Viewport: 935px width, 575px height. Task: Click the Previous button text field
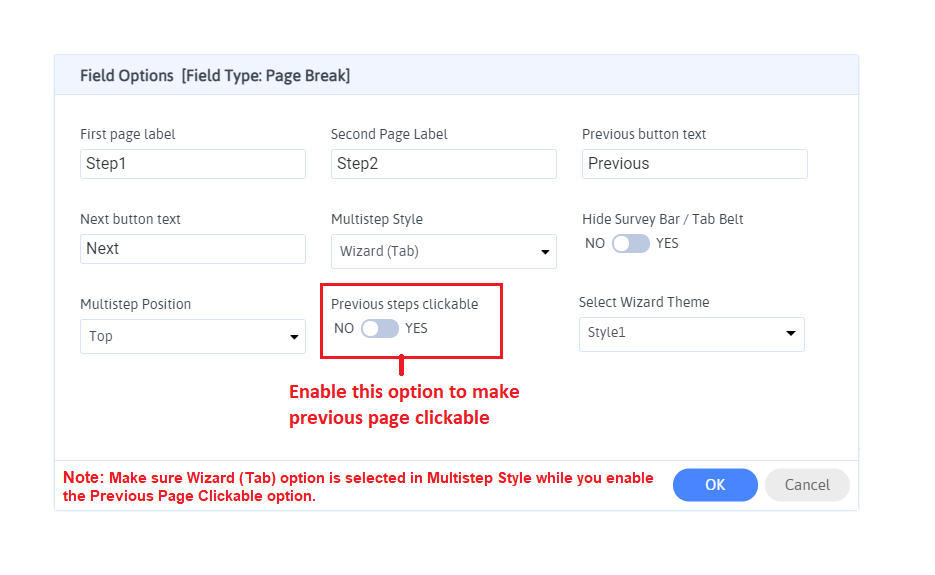(694, 164)
